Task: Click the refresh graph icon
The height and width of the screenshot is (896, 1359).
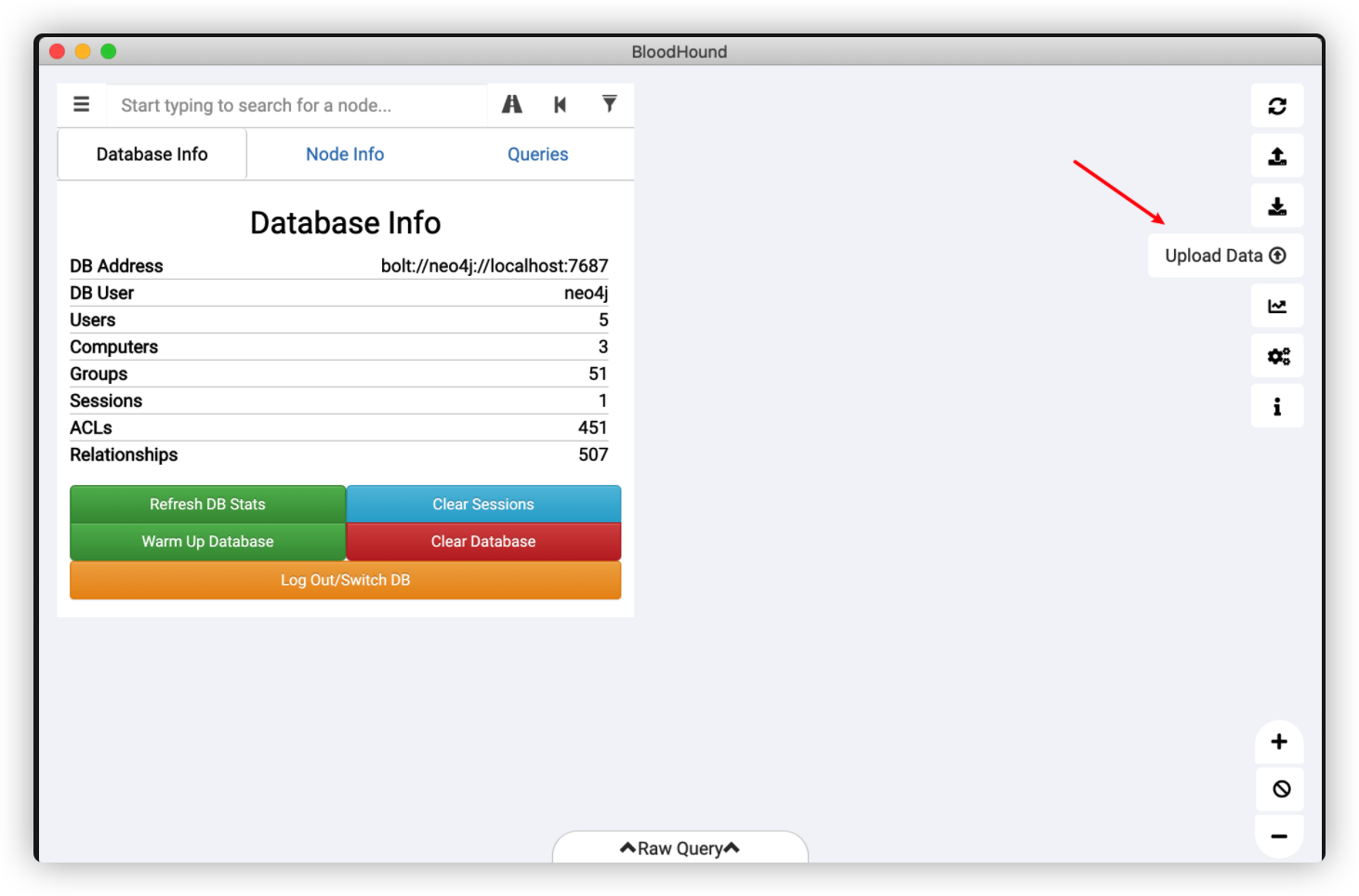Action: click(x=1277, y=106)
